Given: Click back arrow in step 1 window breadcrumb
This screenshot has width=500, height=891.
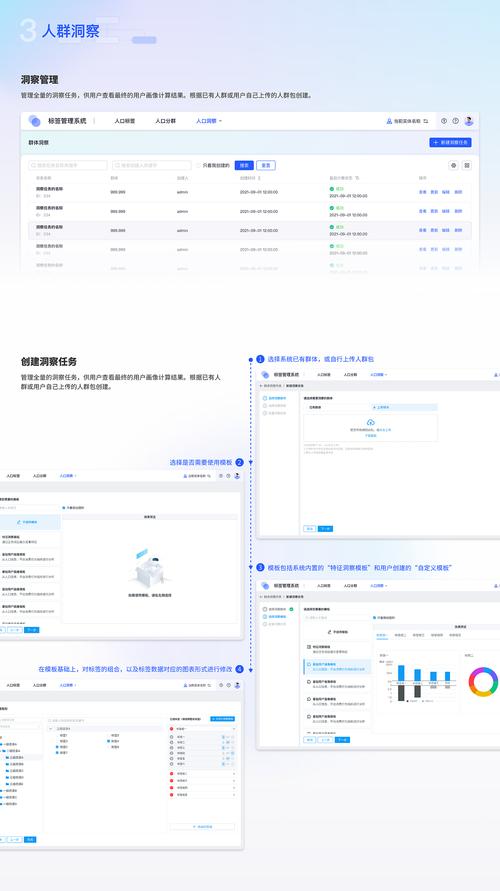Looking at the screenshot, I should point(261,386).
